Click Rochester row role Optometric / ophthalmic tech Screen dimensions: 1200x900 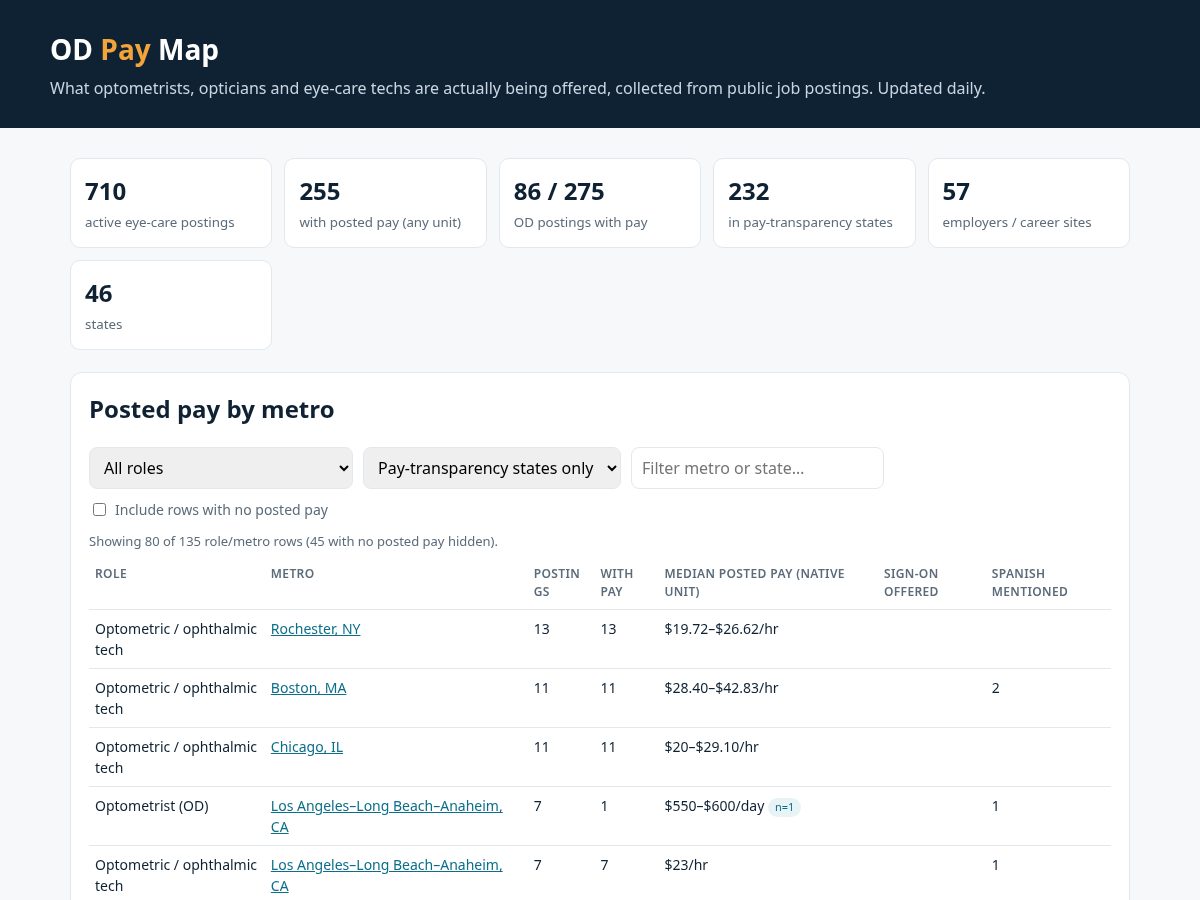click(176, 639)
